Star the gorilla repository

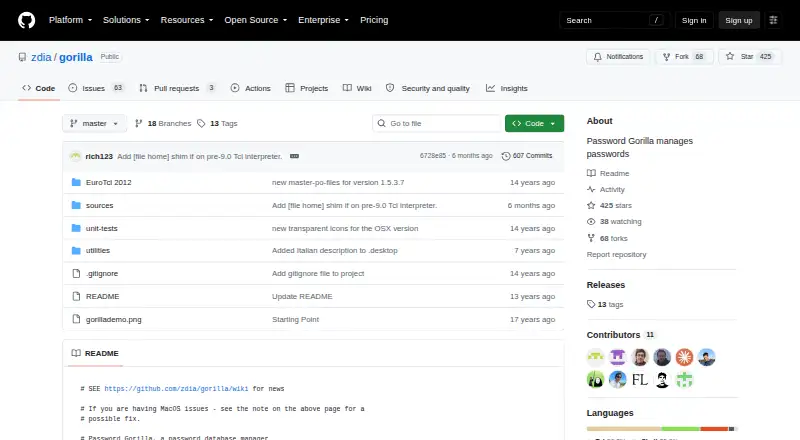tap(749, 57)
